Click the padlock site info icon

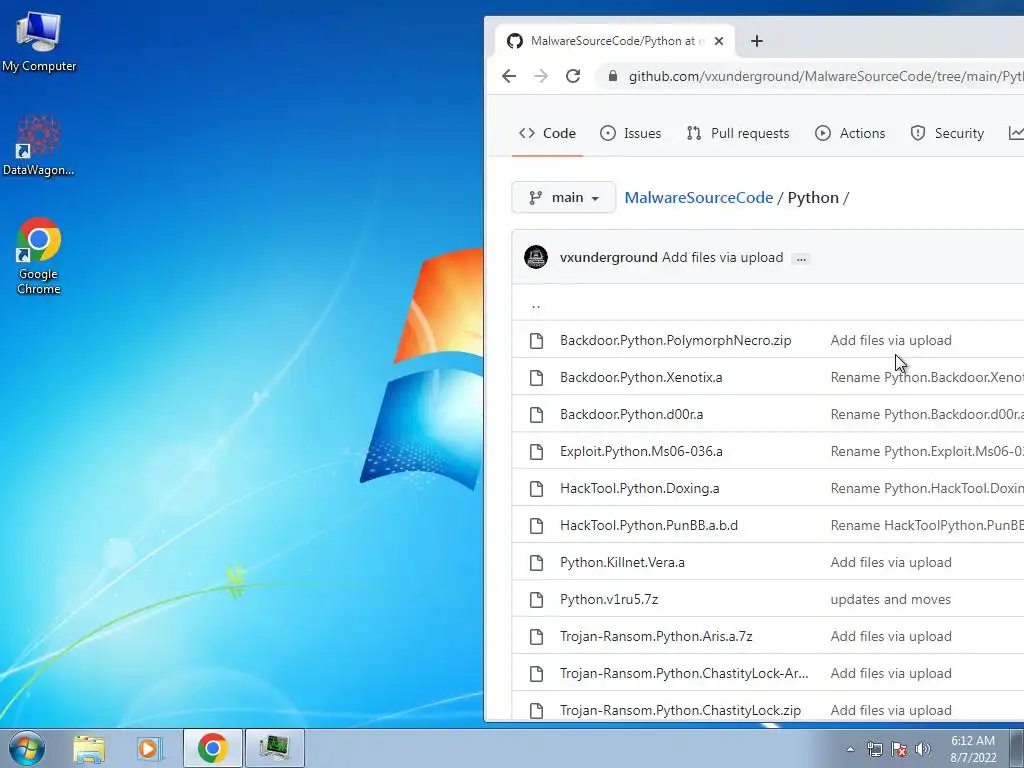613,76
